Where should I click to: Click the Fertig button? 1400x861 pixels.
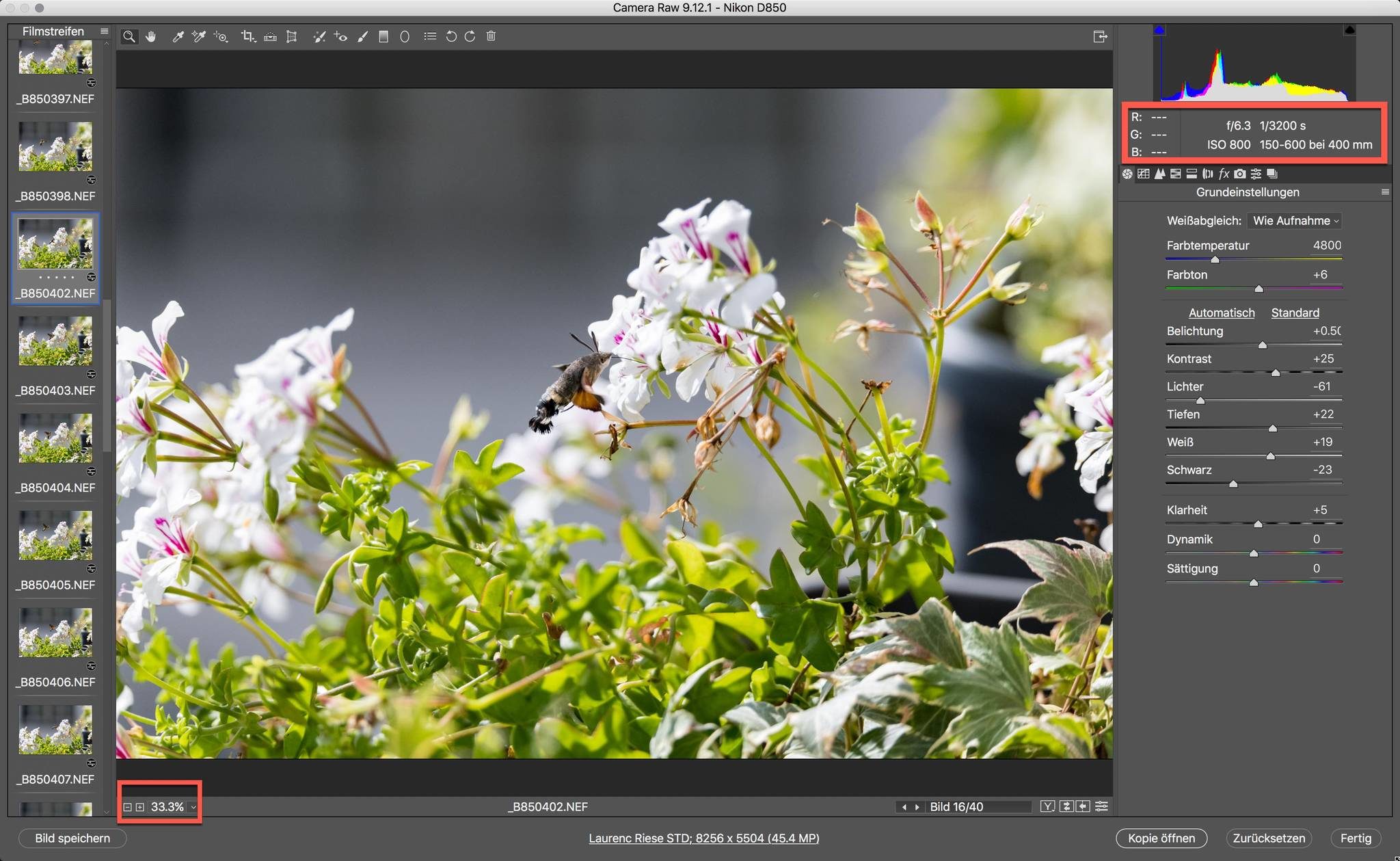(1356, 838)
